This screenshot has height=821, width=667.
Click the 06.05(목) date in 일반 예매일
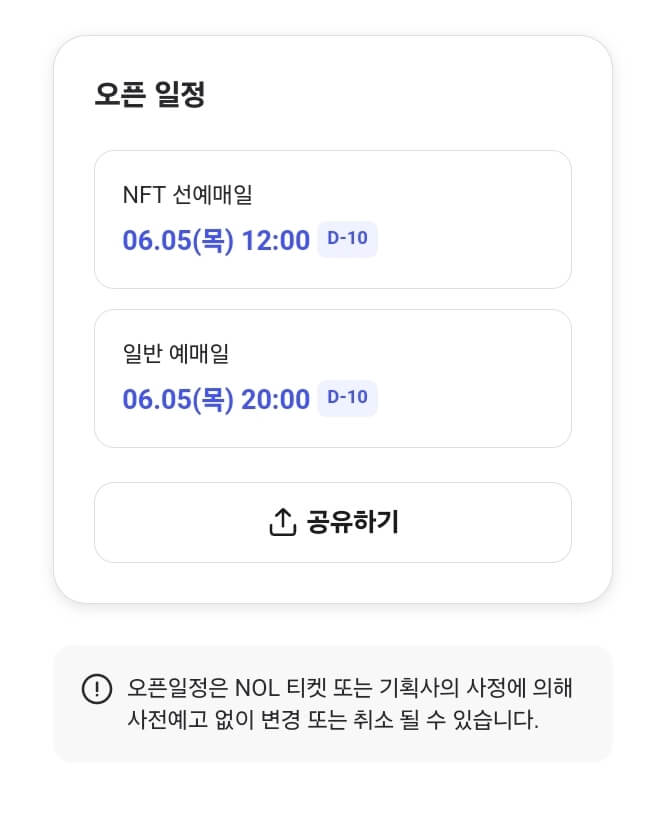coord(178,400)
